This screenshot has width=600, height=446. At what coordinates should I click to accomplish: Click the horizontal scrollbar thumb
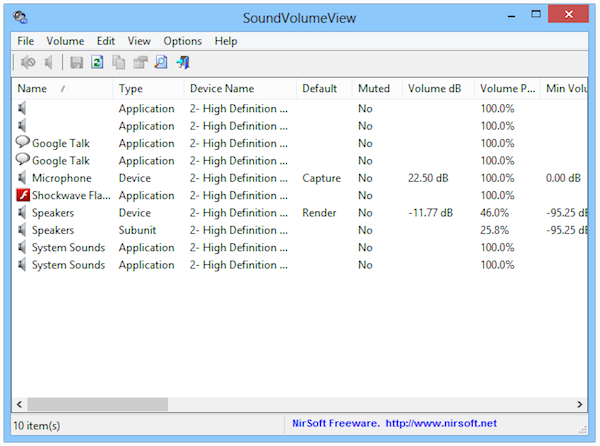point(98,404)
